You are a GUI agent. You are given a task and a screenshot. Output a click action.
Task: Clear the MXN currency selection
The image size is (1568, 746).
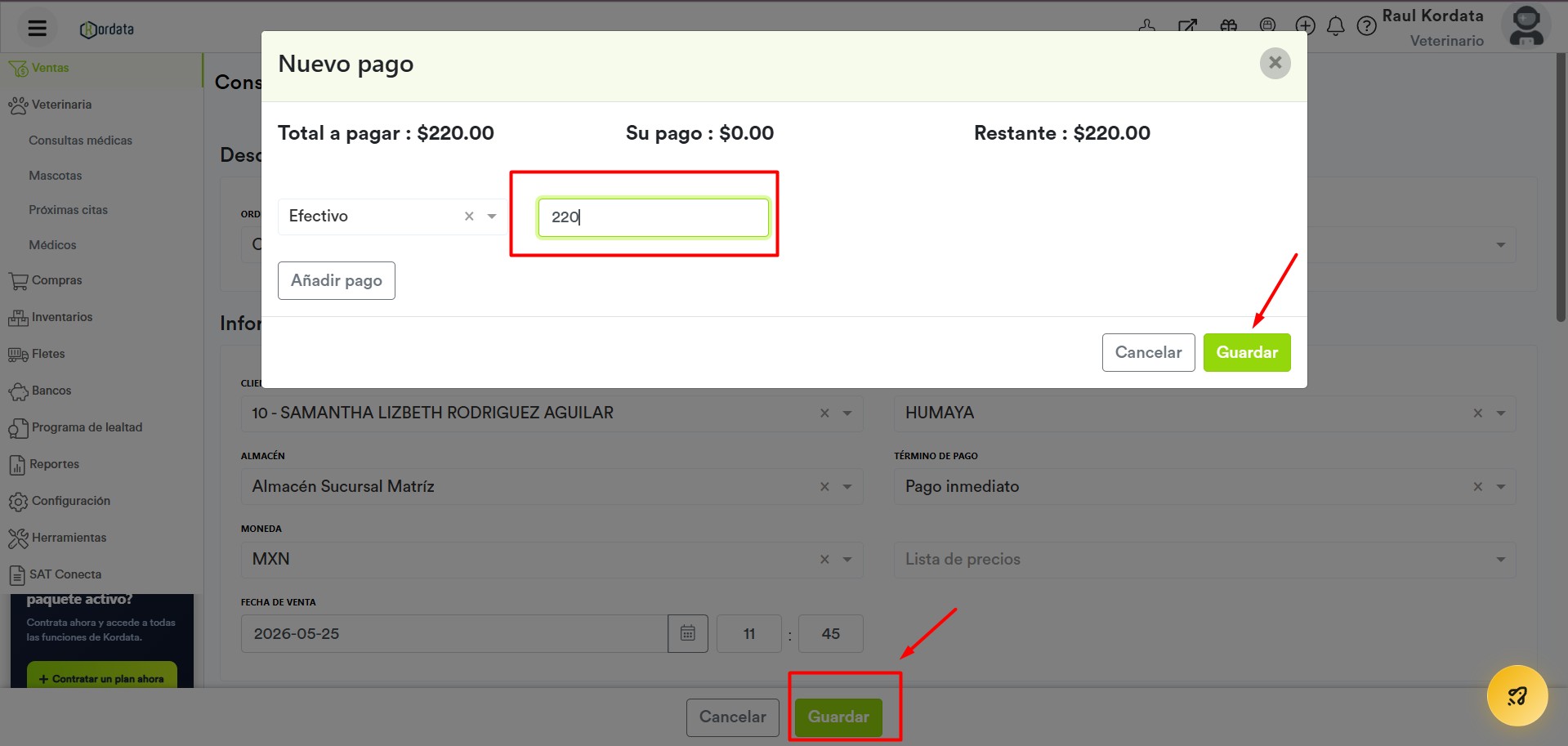coord(824,560)
